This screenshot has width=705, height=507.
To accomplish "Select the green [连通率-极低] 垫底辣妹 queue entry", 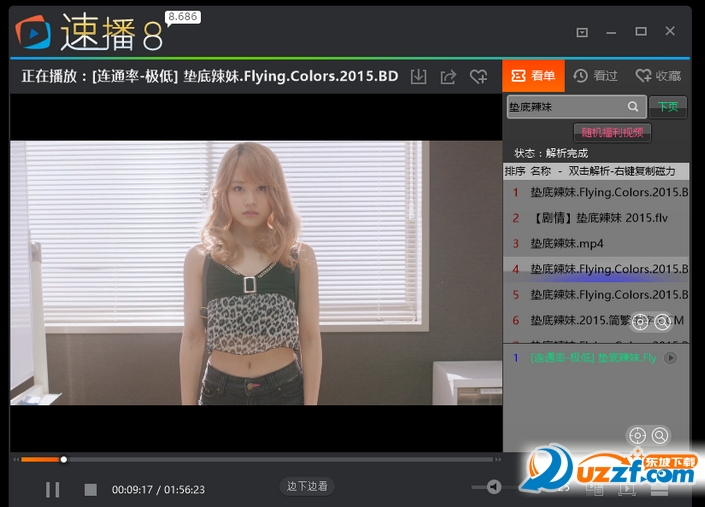I will point(593,358).
